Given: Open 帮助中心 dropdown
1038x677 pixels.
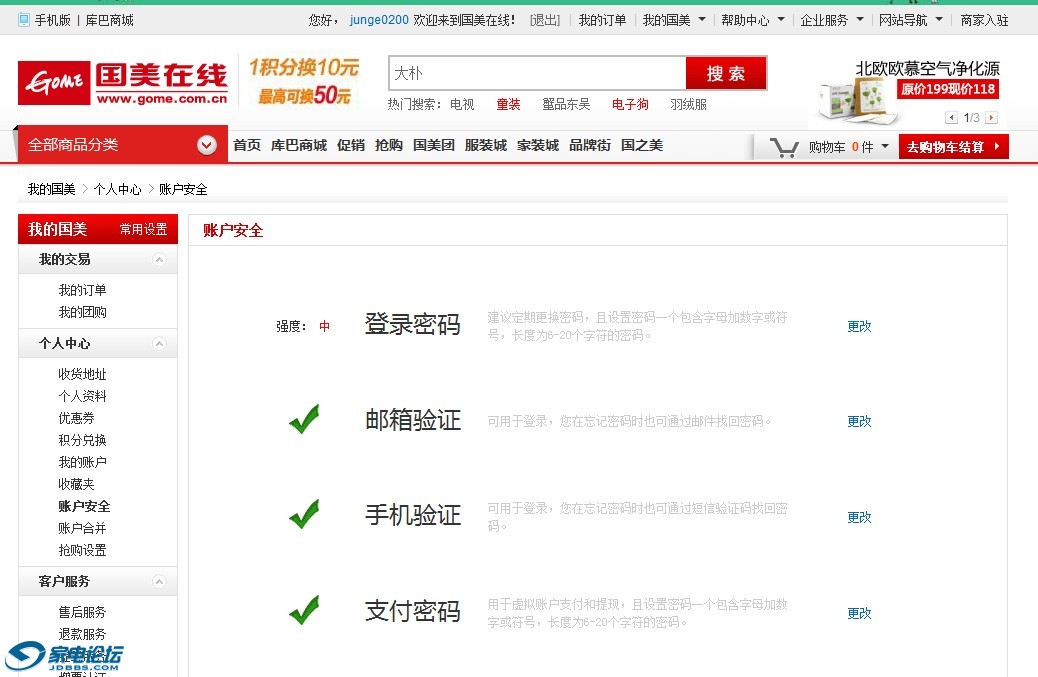Looking at the screenshot, I should (x=753, y=21).
